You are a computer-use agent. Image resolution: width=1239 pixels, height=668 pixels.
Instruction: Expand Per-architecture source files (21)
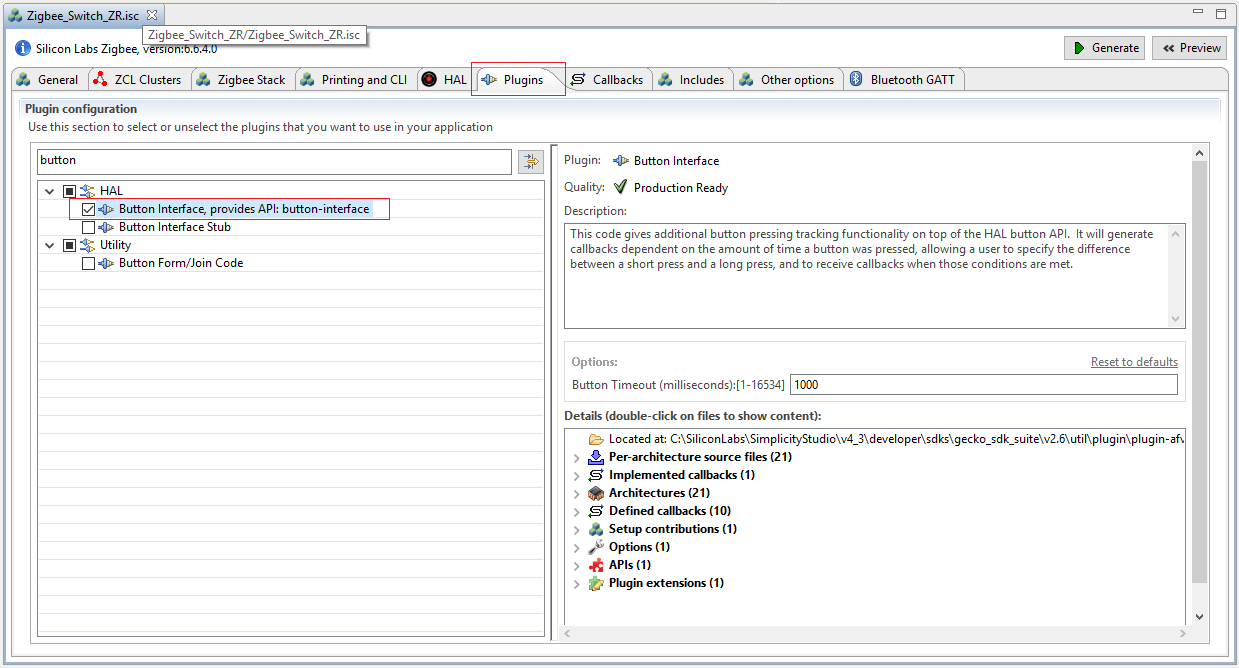click(x=577, y=457)
